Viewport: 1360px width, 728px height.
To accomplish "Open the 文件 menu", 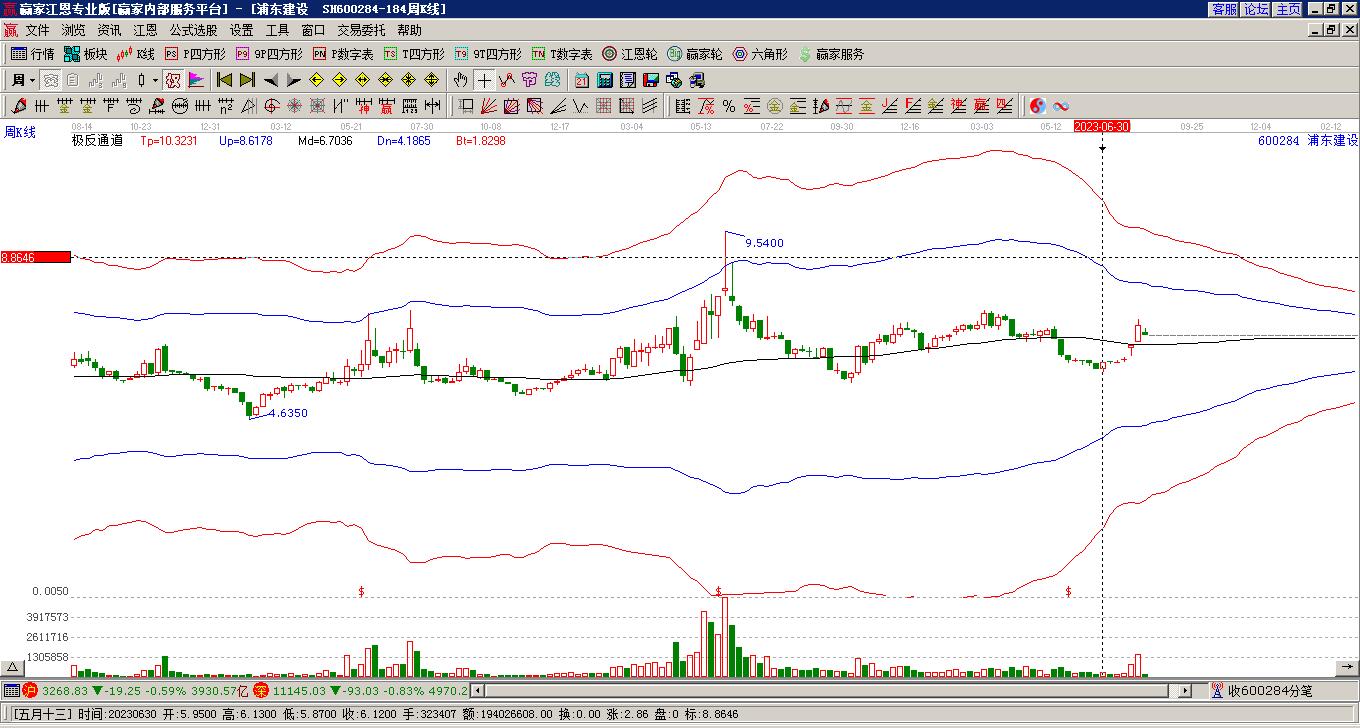I will point(37,31).
